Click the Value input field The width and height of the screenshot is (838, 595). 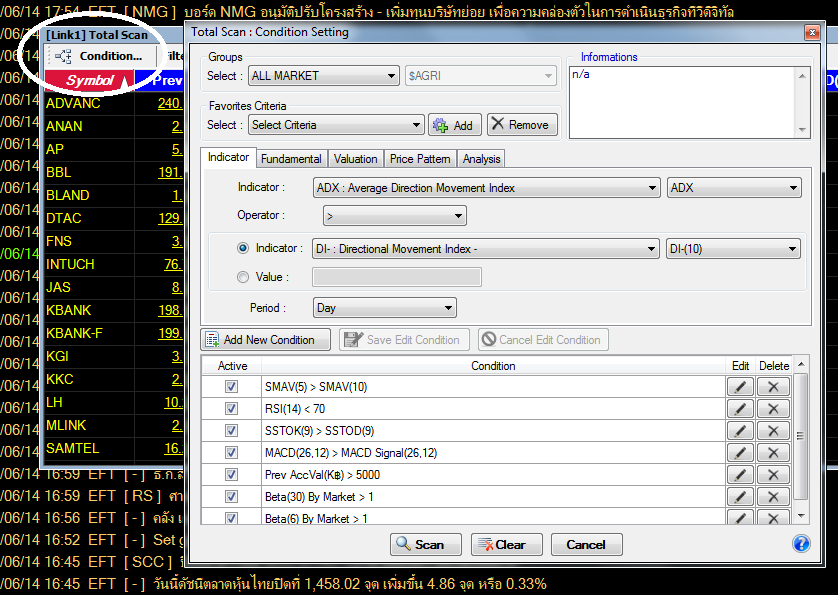tap(397, 277)
